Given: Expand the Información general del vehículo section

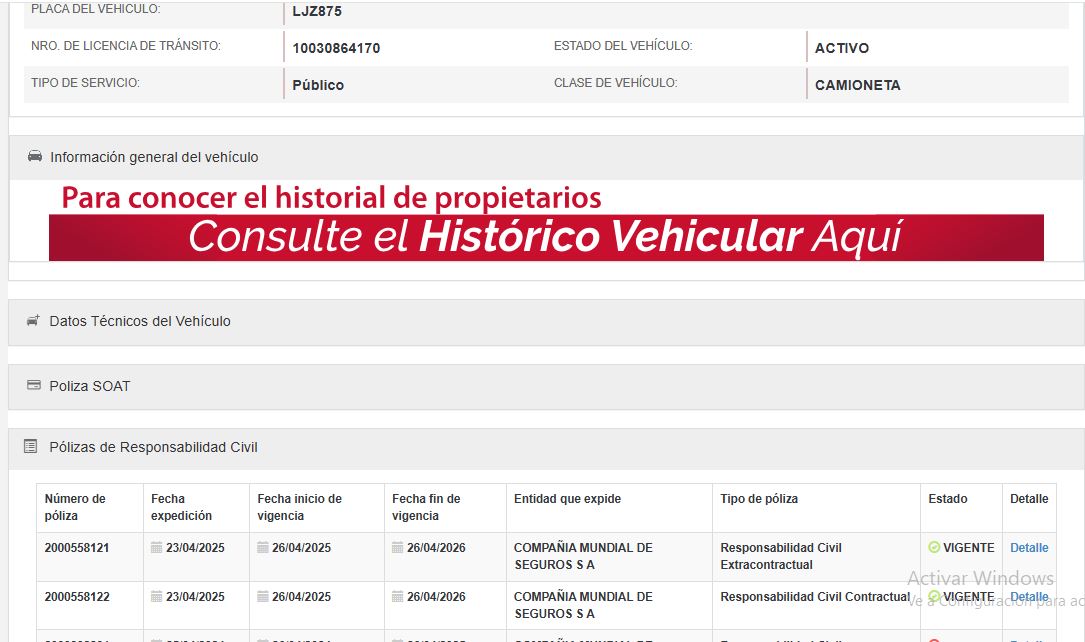Looking at the screenshot, I should (x=154, y=157).
